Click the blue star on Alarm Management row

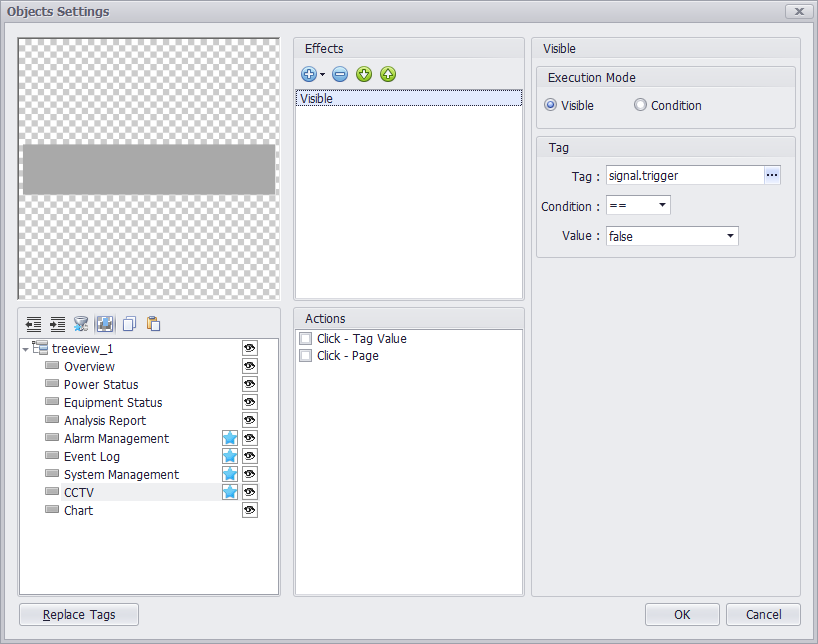click(230, 438)
